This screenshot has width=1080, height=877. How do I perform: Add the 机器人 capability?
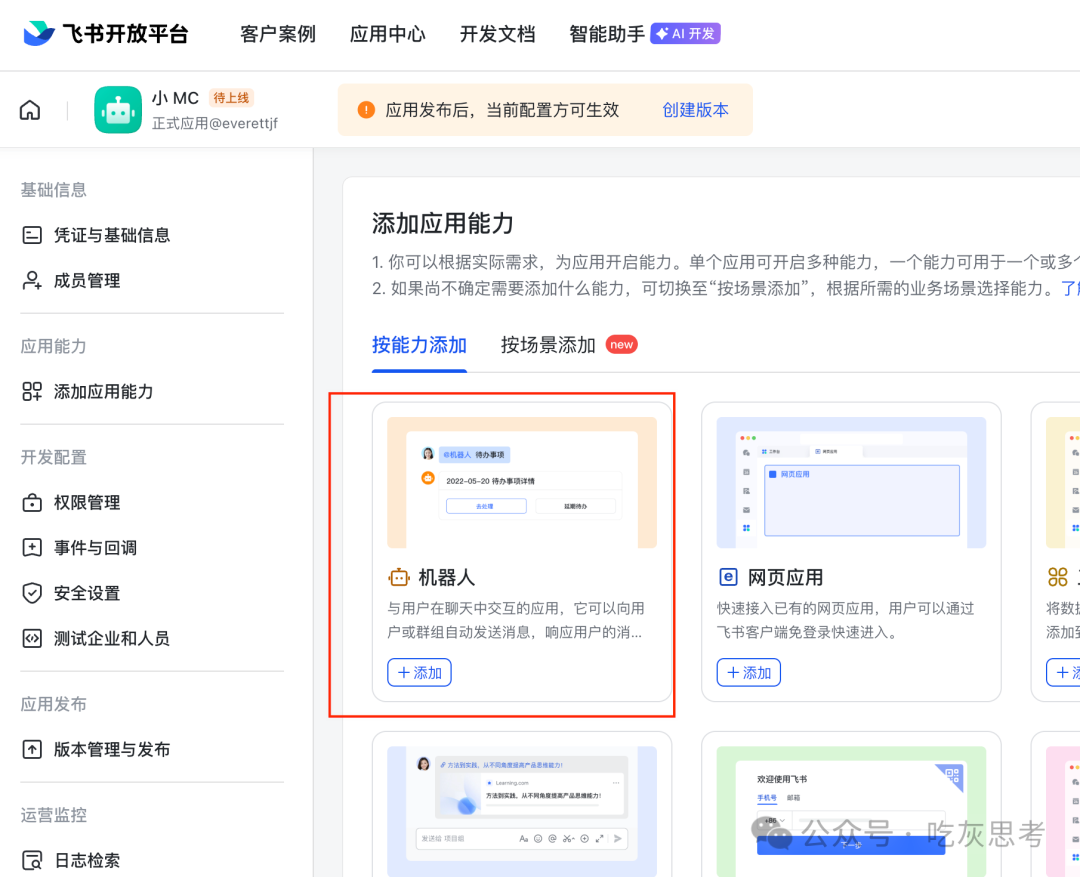point(419,672)
